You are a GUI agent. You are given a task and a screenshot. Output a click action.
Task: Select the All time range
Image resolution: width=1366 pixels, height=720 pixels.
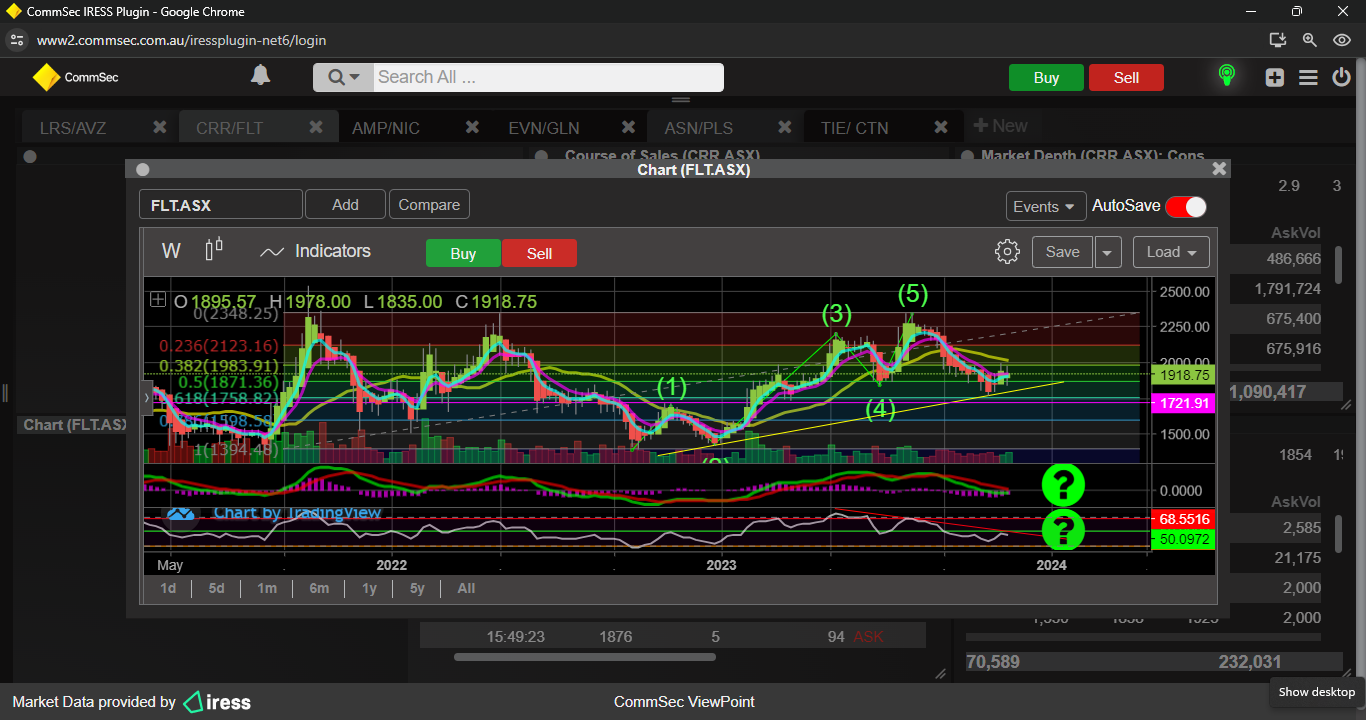[466, 588]
